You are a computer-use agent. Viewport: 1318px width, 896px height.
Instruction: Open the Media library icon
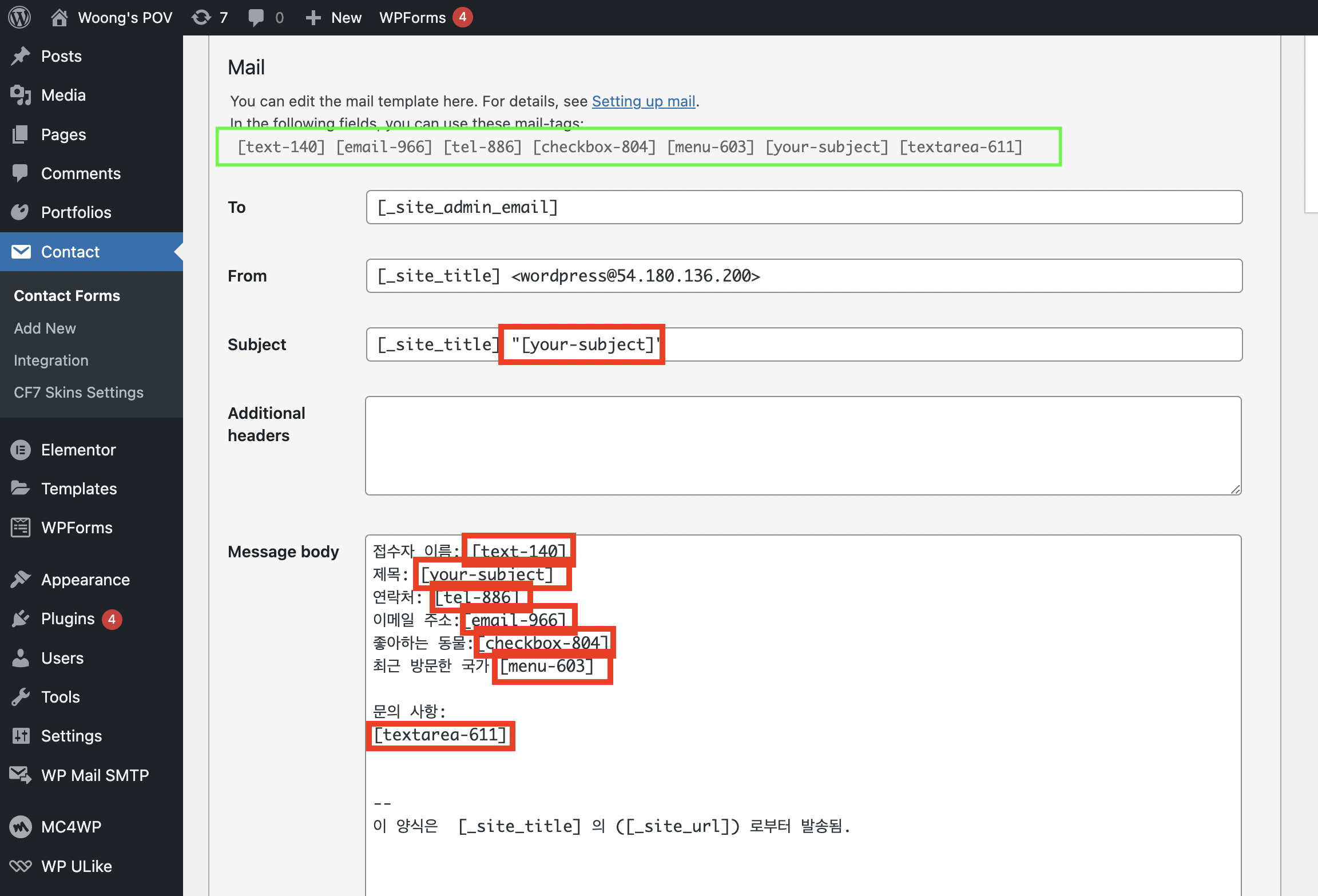pos(21,95)
